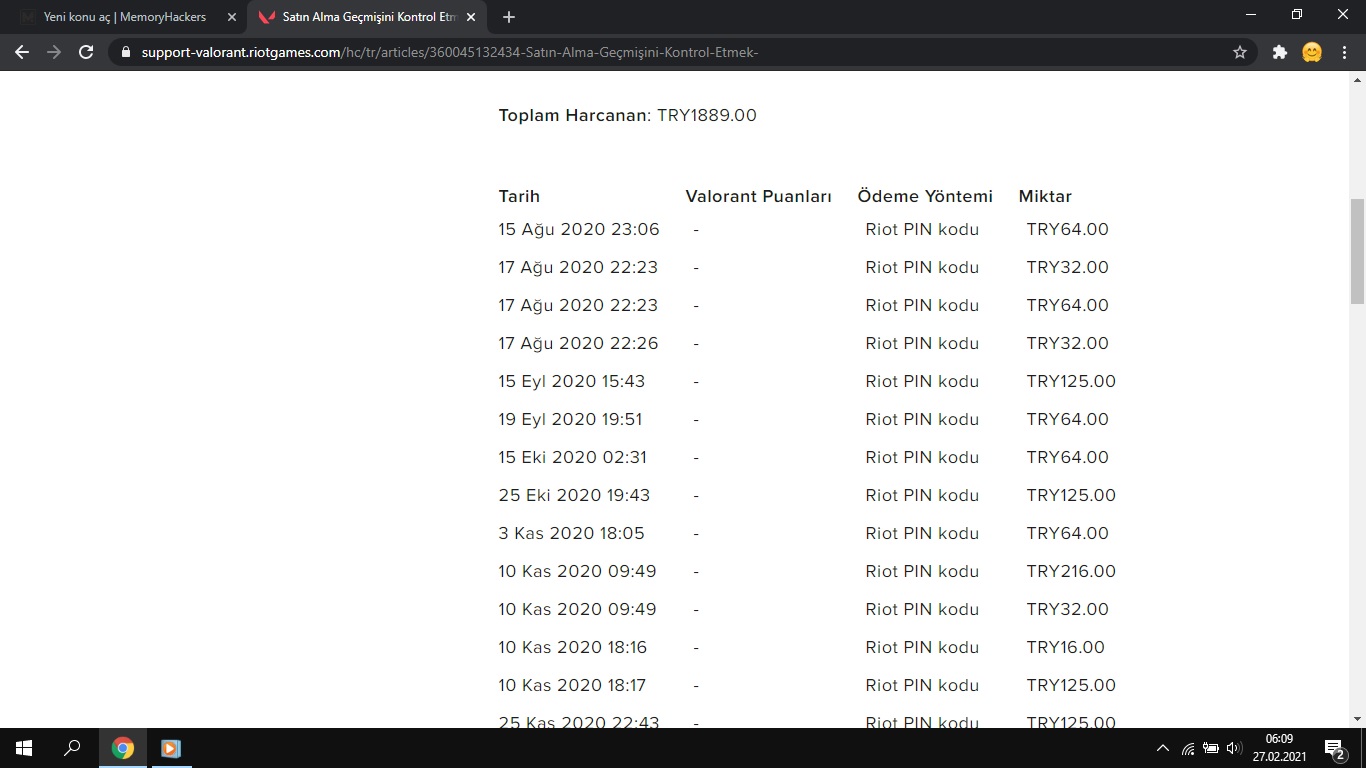Image resolution: width=1366 pixels, height=768 pixels.
Task: Click the TRY32.00 amount for 17 Ağu 2020 22:26
Action: (x=1068, y=343)
